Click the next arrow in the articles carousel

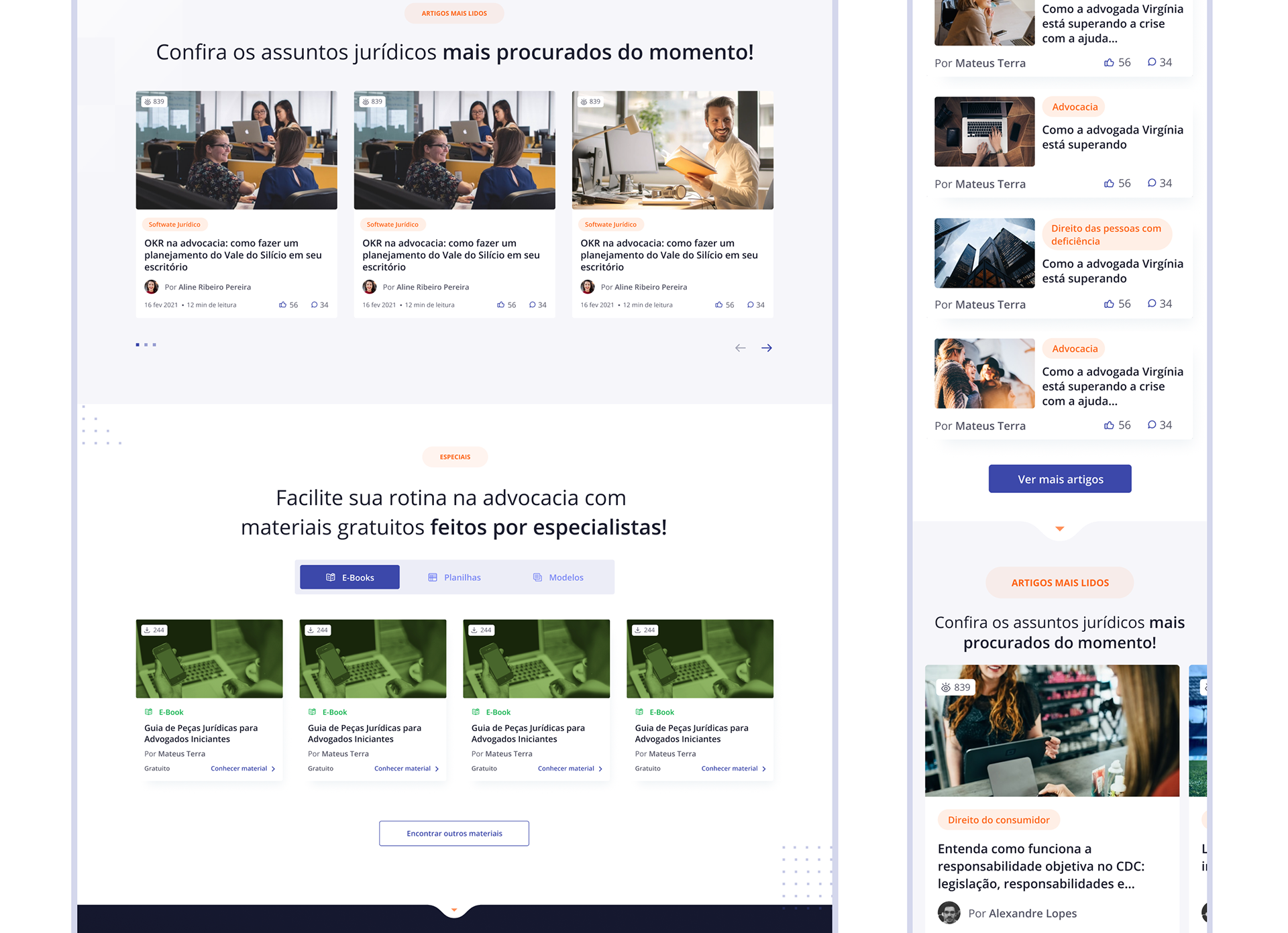click(x=766, y=347)
